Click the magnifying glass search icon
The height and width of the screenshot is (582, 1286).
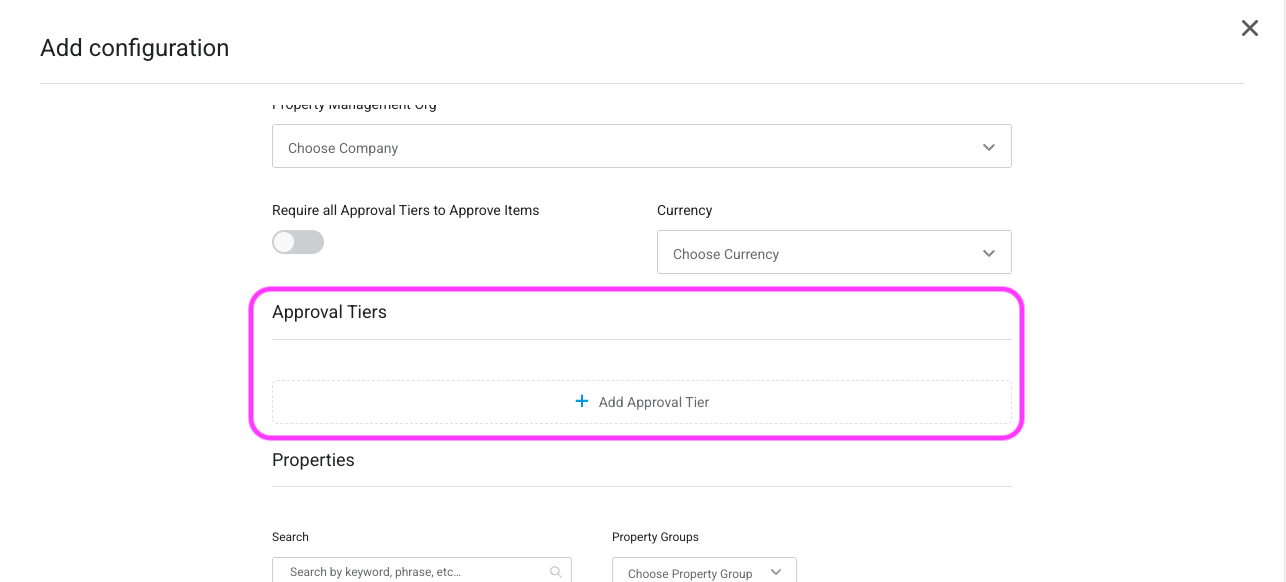click(x=556, y=572)
